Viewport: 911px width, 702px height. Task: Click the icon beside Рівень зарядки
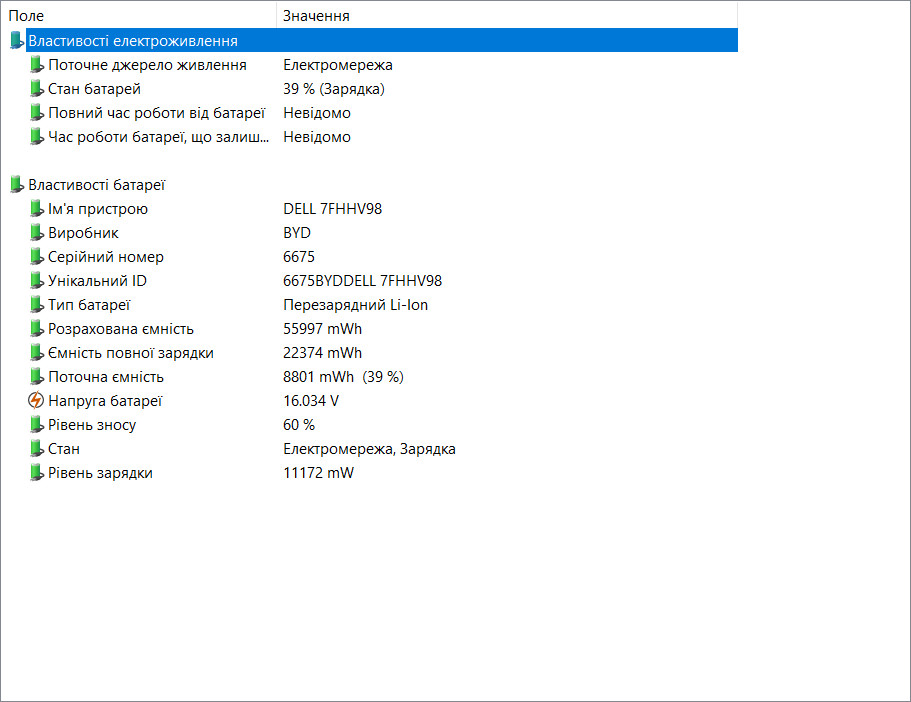[x=37, y=473]
